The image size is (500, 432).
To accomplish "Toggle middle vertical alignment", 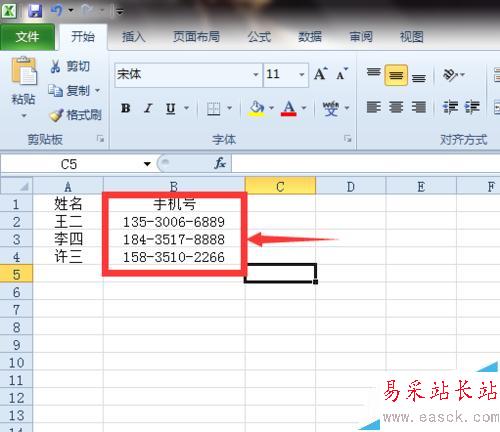I will [x=396, y=75].
